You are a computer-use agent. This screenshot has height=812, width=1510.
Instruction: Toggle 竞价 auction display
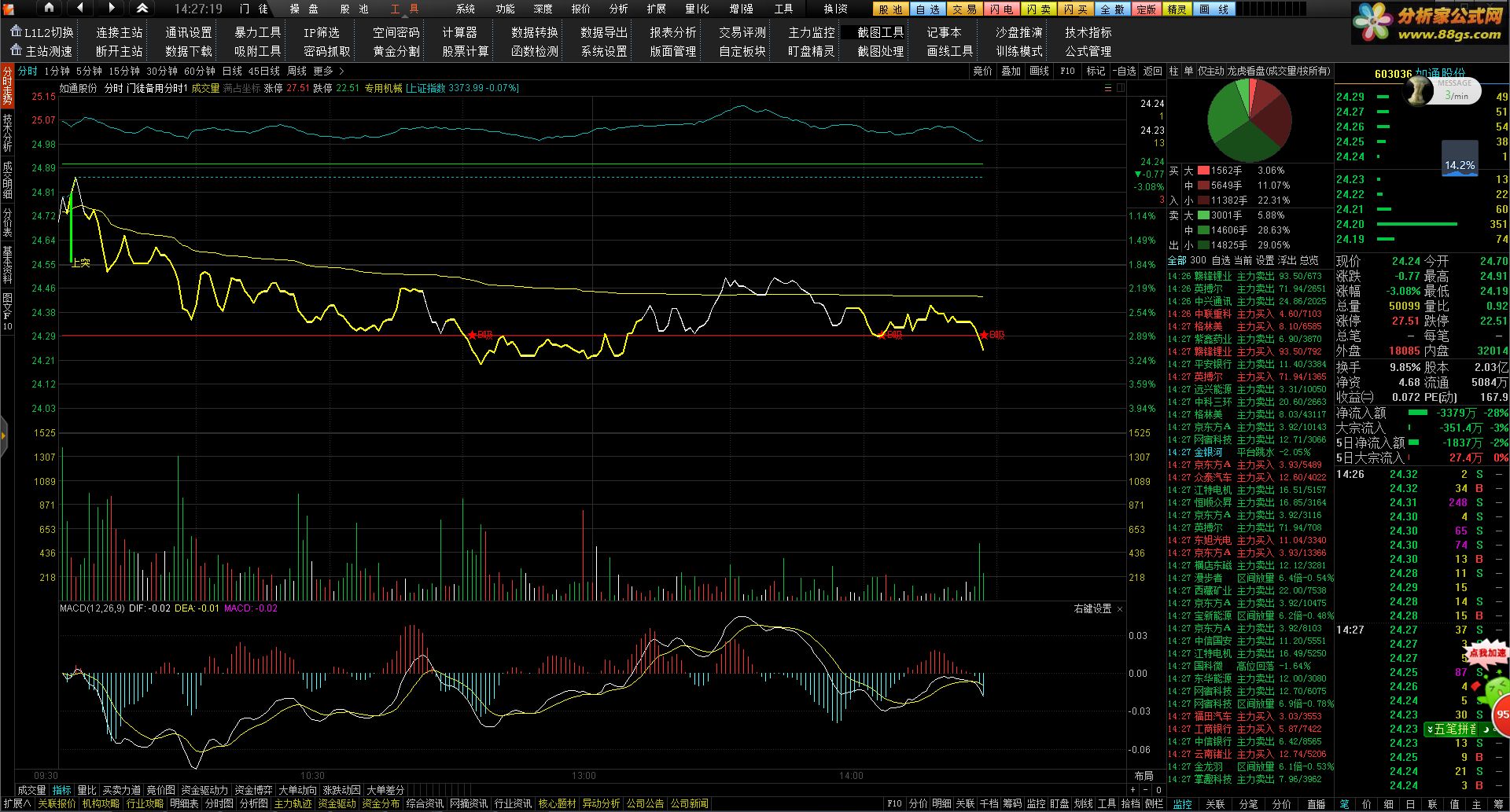pos(982,71)
